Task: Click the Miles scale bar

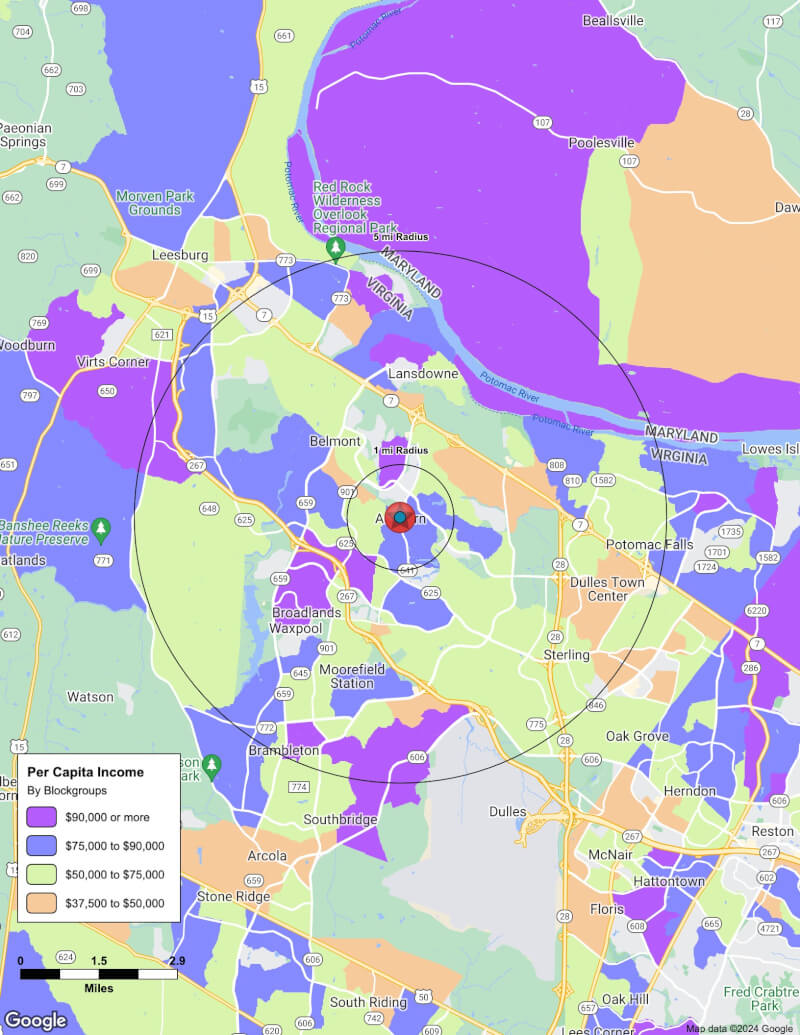Action: (x=98, y=974)
